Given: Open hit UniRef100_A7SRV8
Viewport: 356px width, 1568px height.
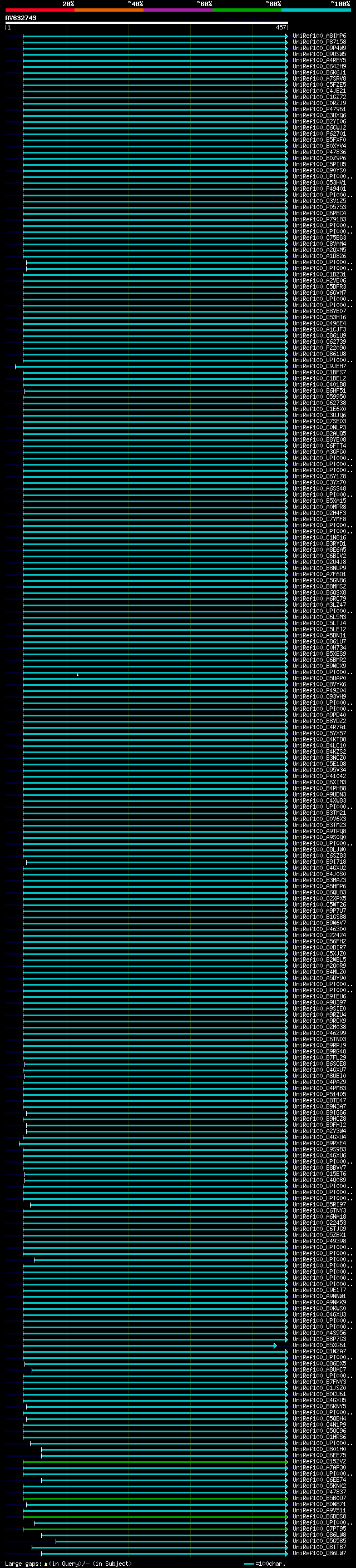Looking at the screenshot, I should [319, 78].
